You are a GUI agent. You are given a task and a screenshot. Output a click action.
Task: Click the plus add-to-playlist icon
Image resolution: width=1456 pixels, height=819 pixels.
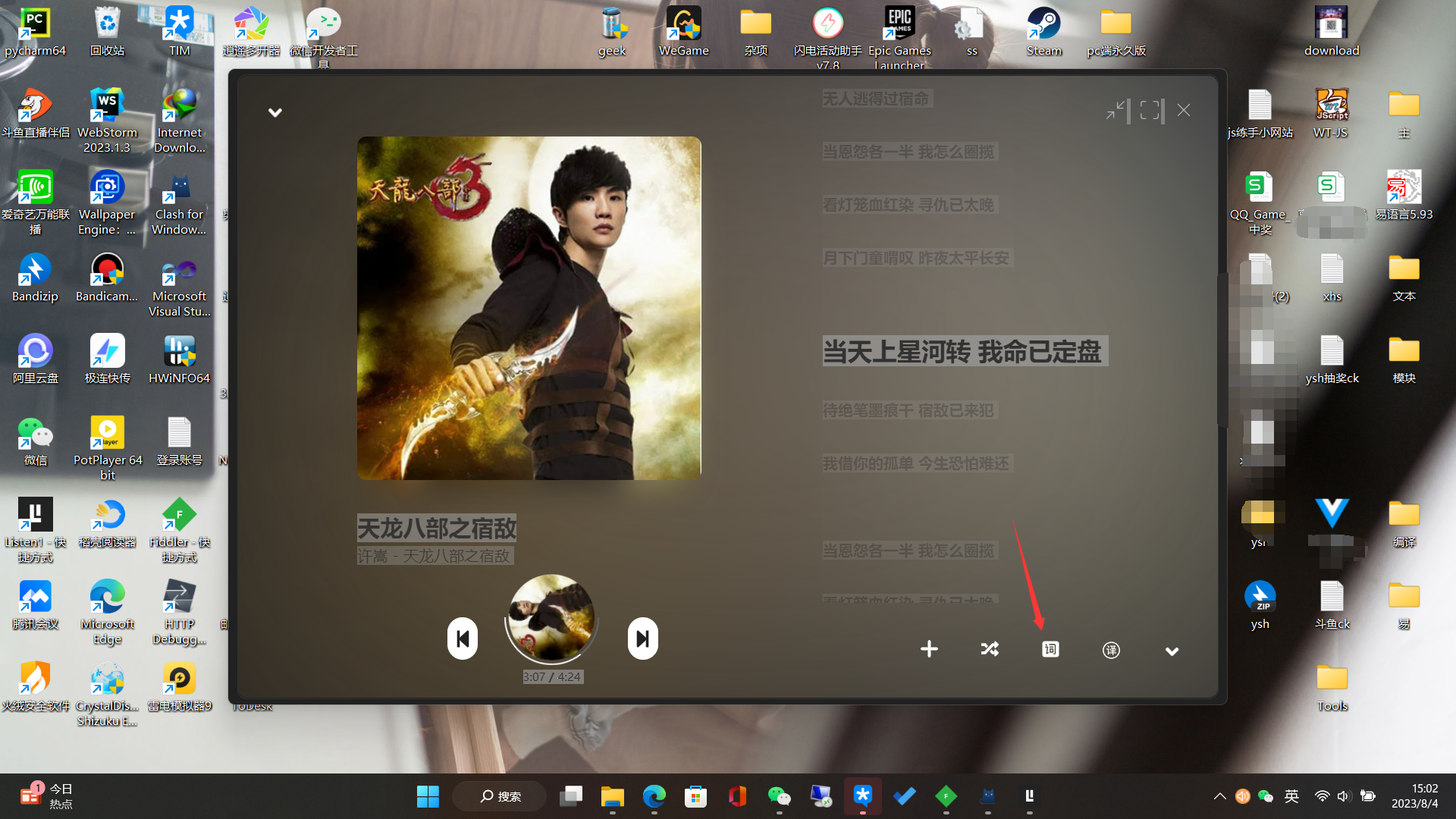point(929,649)
